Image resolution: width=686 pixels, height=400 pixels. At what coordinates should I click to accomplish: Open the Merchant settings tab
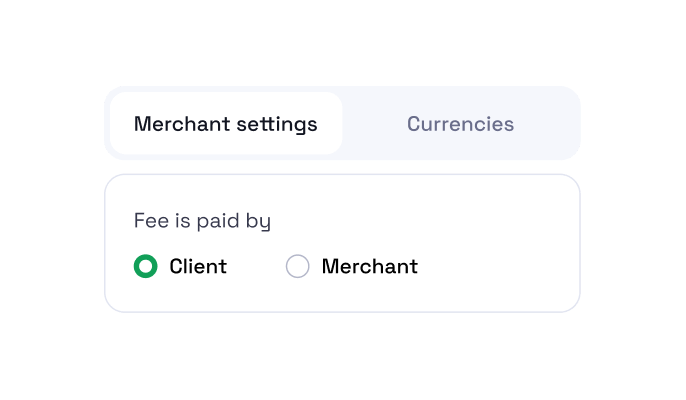coord(226,123)
